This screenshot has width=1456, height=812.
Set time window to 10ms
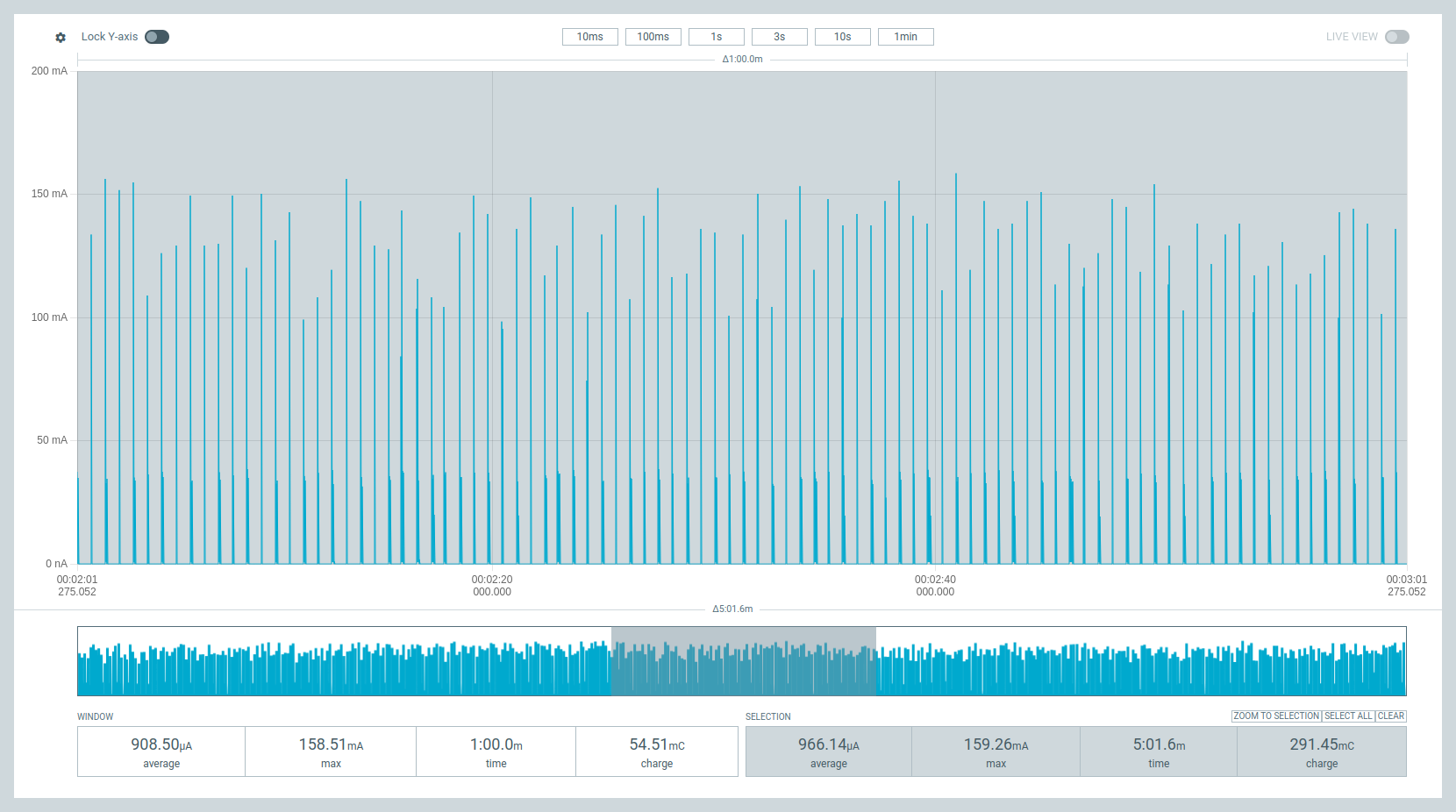click(590, 37)
